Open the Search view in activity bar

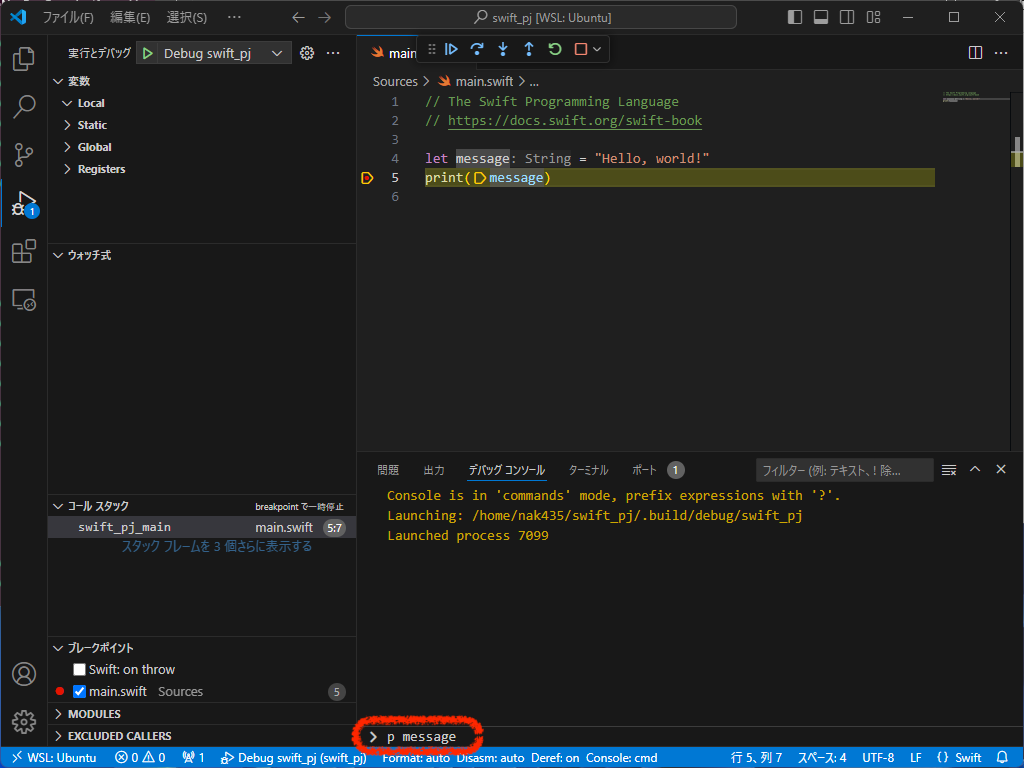point(24,106)
